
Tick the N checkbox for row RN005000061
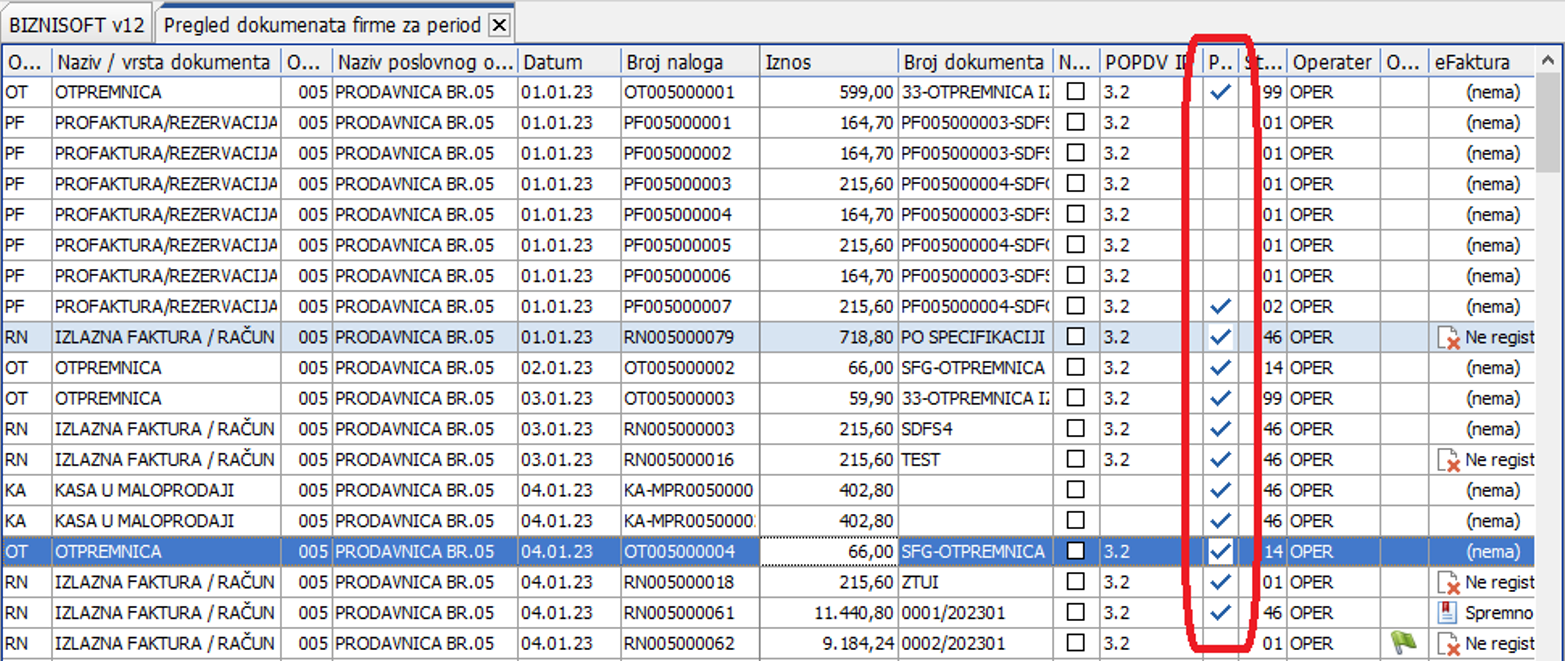point(1076,612)
